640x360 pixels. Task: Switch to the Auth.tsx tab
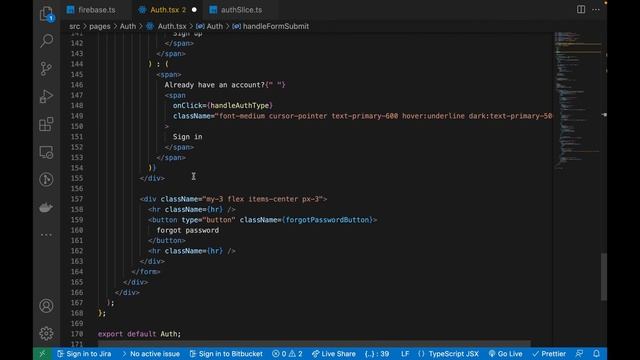pos(167,10)
